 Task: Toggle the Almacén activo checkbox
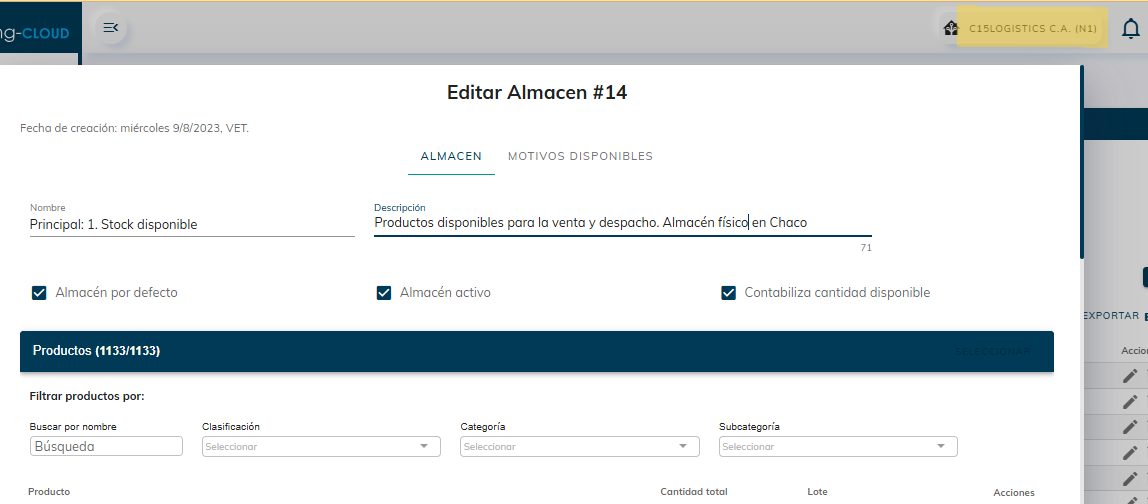[x=384, y=293]
